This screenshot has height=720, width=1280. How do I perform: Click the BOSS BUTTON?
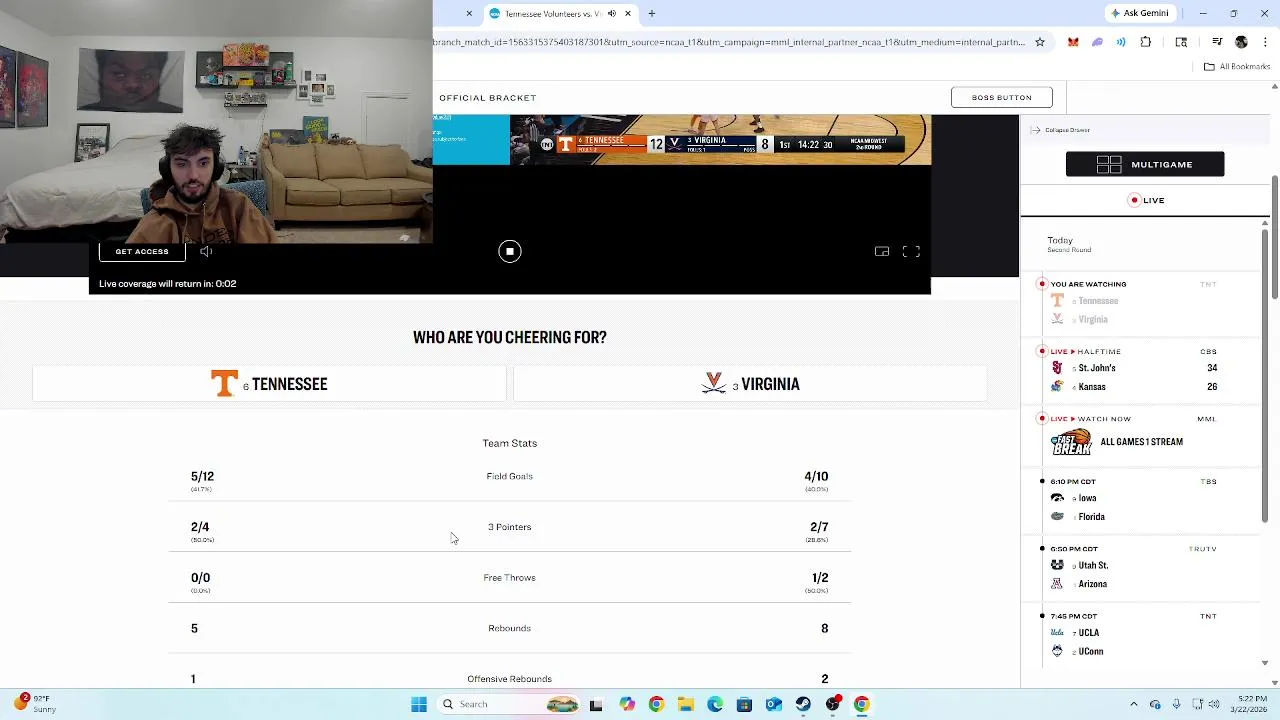click(1001, 97)
